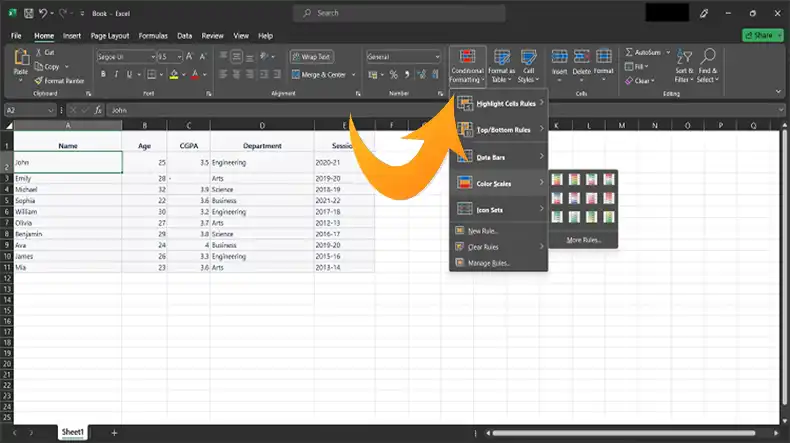Open the font name dropdown

pos(153,57)
